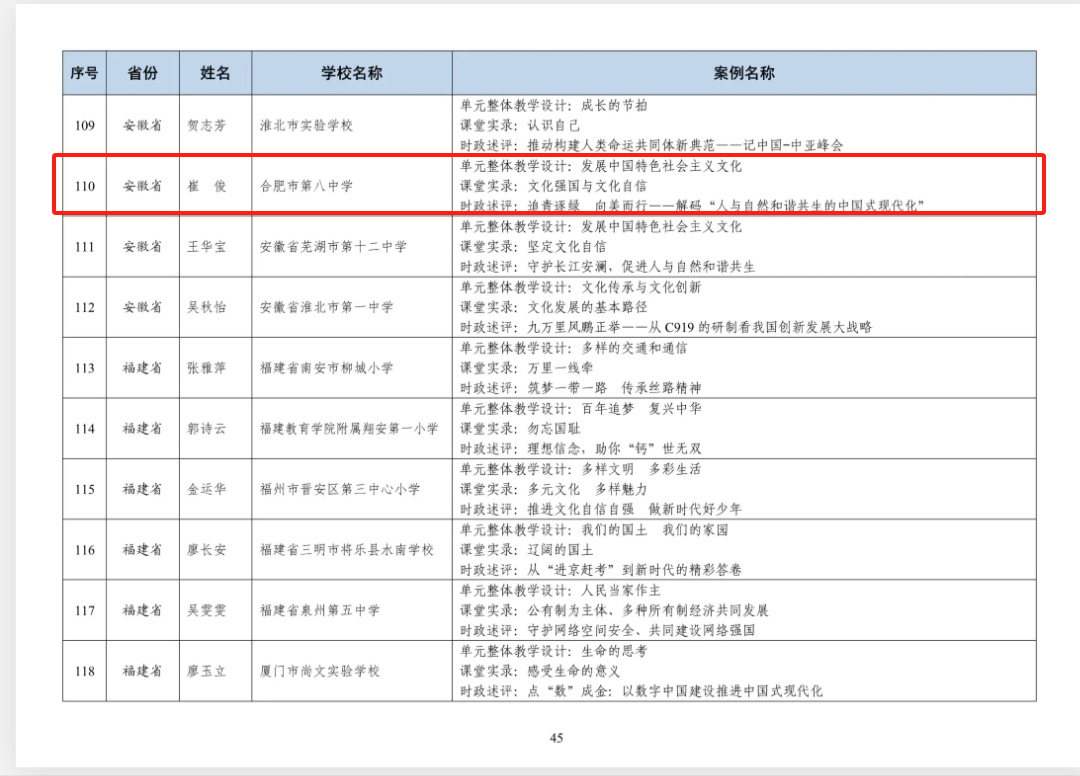This screenshot has height=776, width=1080.
Task: Click the line 课堂实录：辽阔的国土
Action: (x=527, y=549)
